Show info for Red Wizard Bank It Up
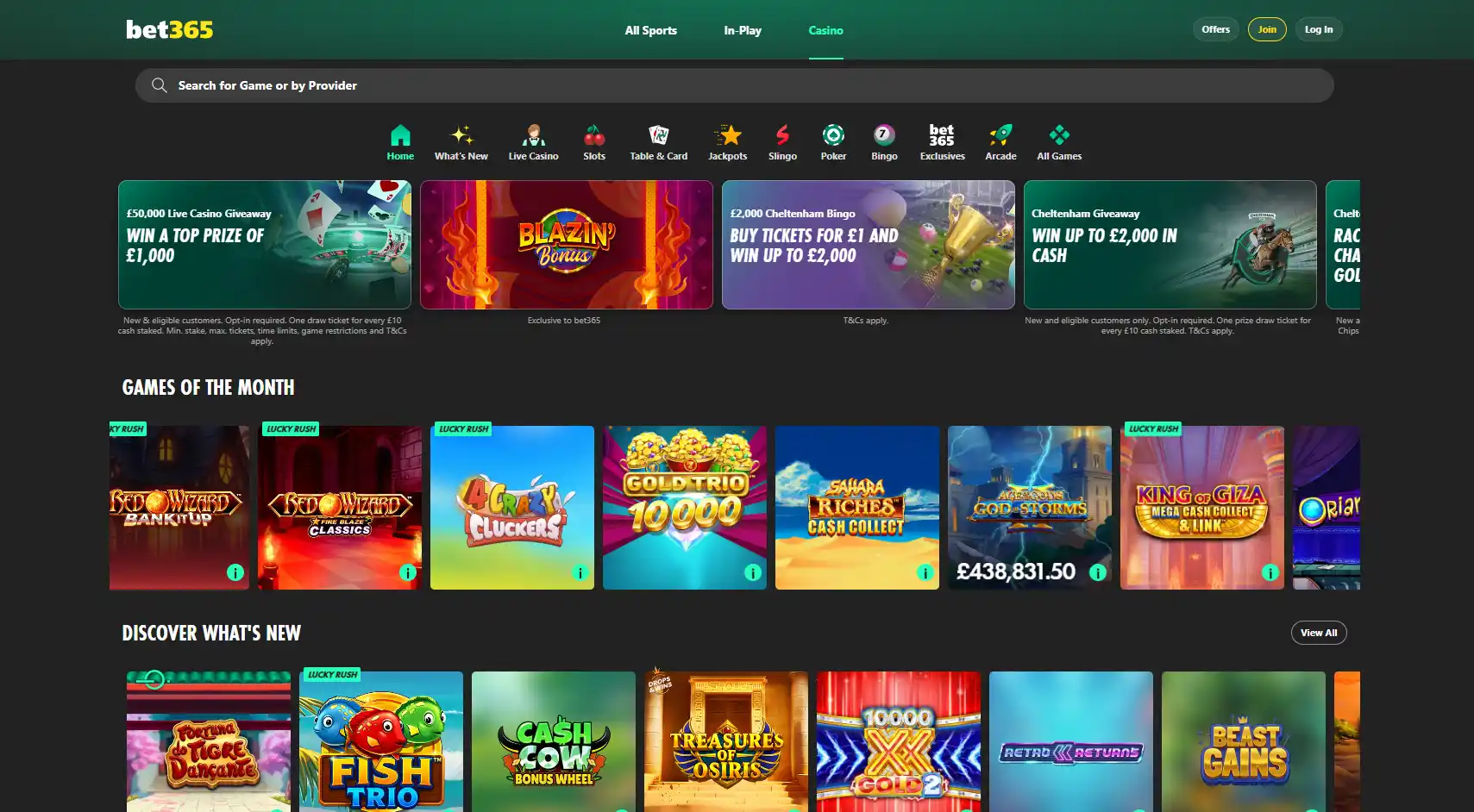1474x812 pixels. coord(235,572)
